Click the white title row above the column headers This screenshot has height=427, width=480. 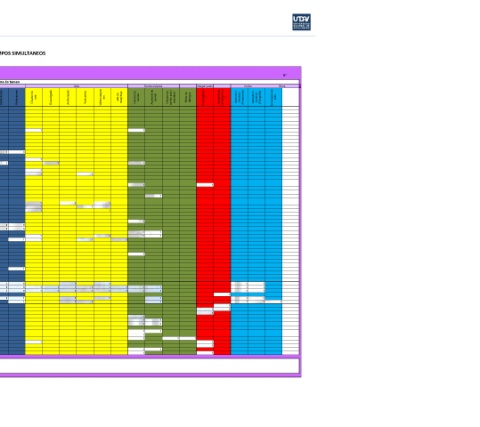(x=149, y=82)
